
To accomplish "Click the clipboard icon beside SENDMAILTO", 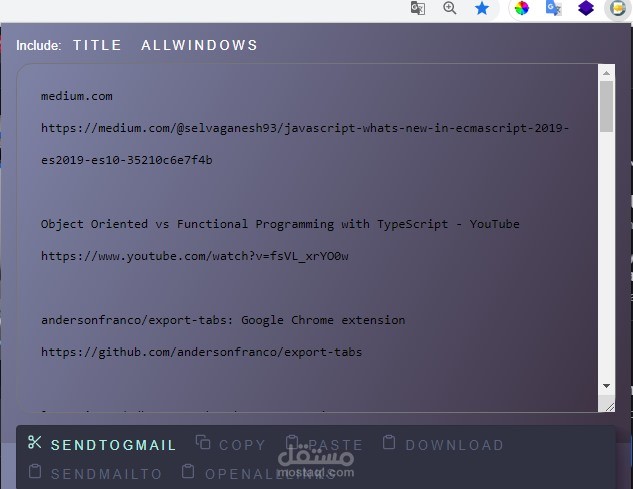I will tap(35, 471).
